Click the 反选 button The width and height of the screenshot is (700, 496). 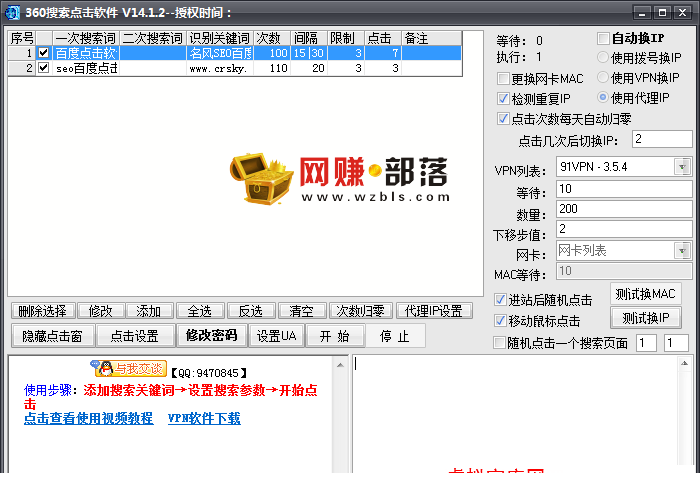point(250,311)
